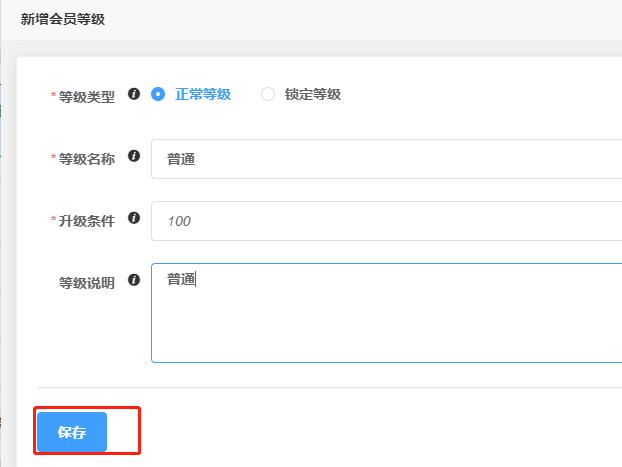
Task: Select the 正常等级 radio circle
Action: [x=158, y=94]
